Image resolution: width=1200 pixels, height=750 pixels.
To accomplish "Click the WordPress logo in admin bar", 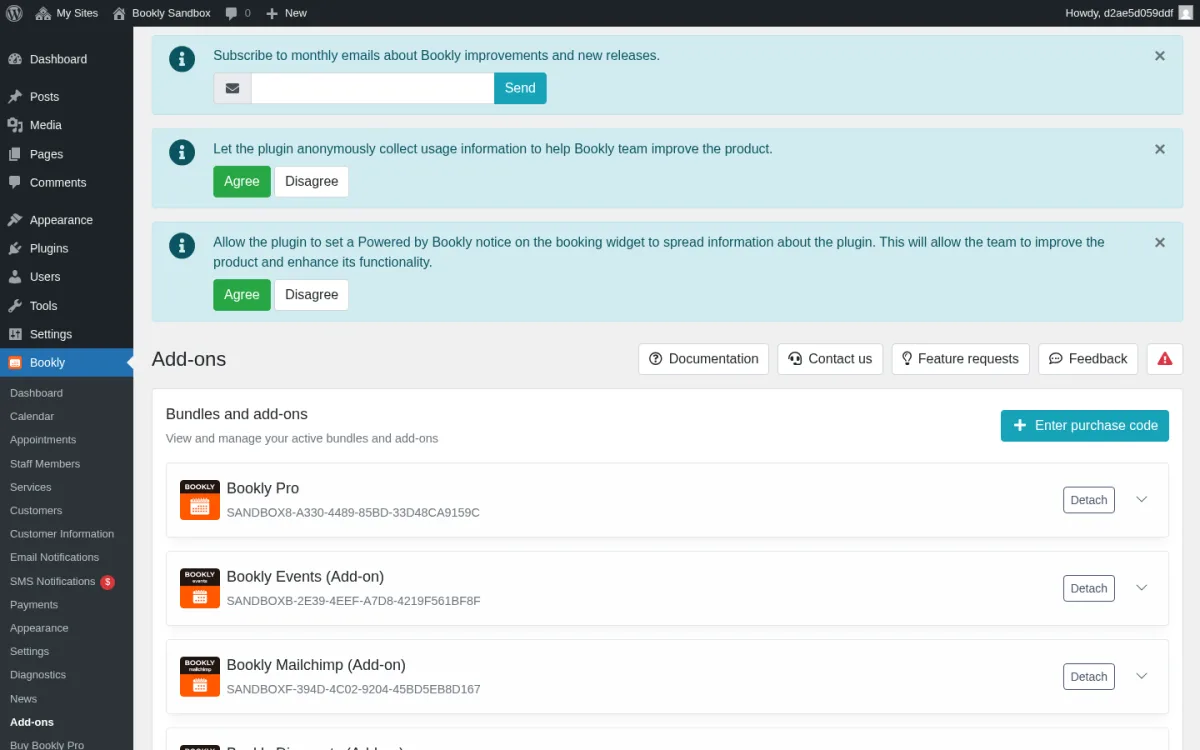I will point(14,13).
